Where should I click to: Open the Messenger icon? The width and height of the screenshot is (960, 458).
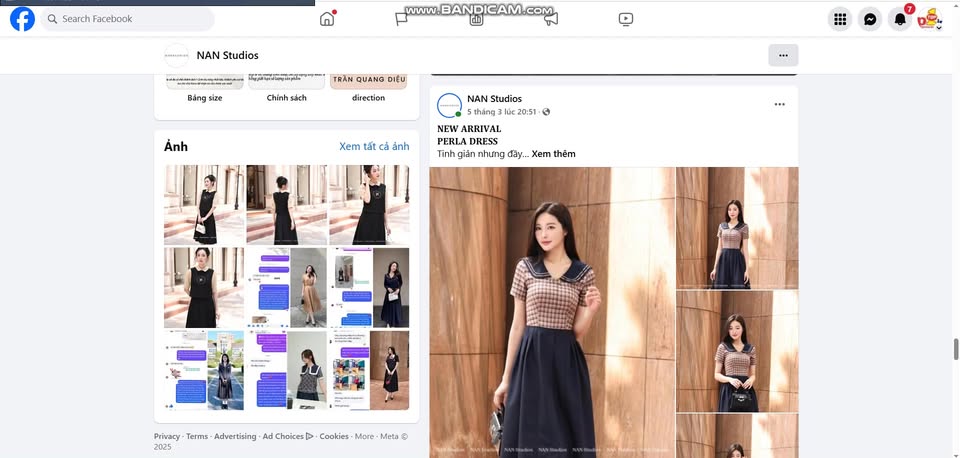click(x=870, y=19)
